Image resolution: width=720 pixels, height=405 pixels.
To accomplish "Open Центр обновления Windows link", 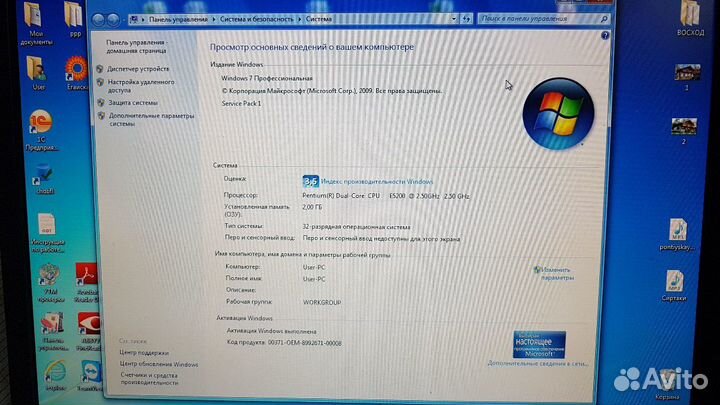I will point(158,365).
